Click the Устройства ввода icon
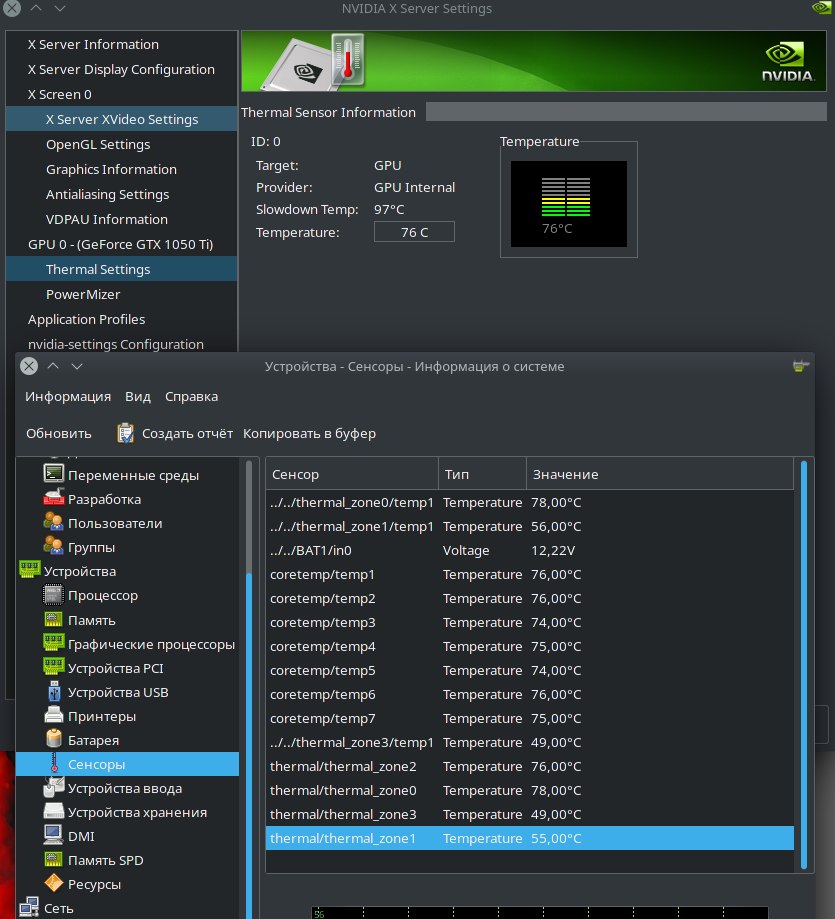The image size is (835, 919). click(x=53, y=787)
